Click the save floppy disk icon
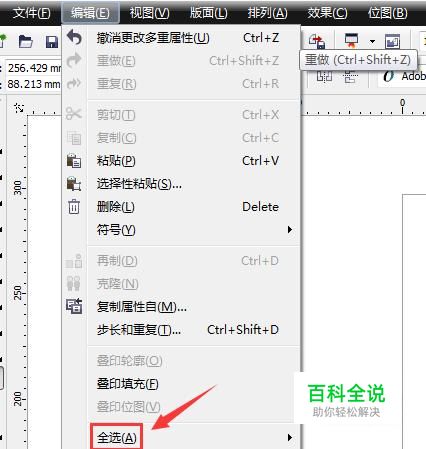This screenshot has height=449, width=426. [x=52, y=42]
